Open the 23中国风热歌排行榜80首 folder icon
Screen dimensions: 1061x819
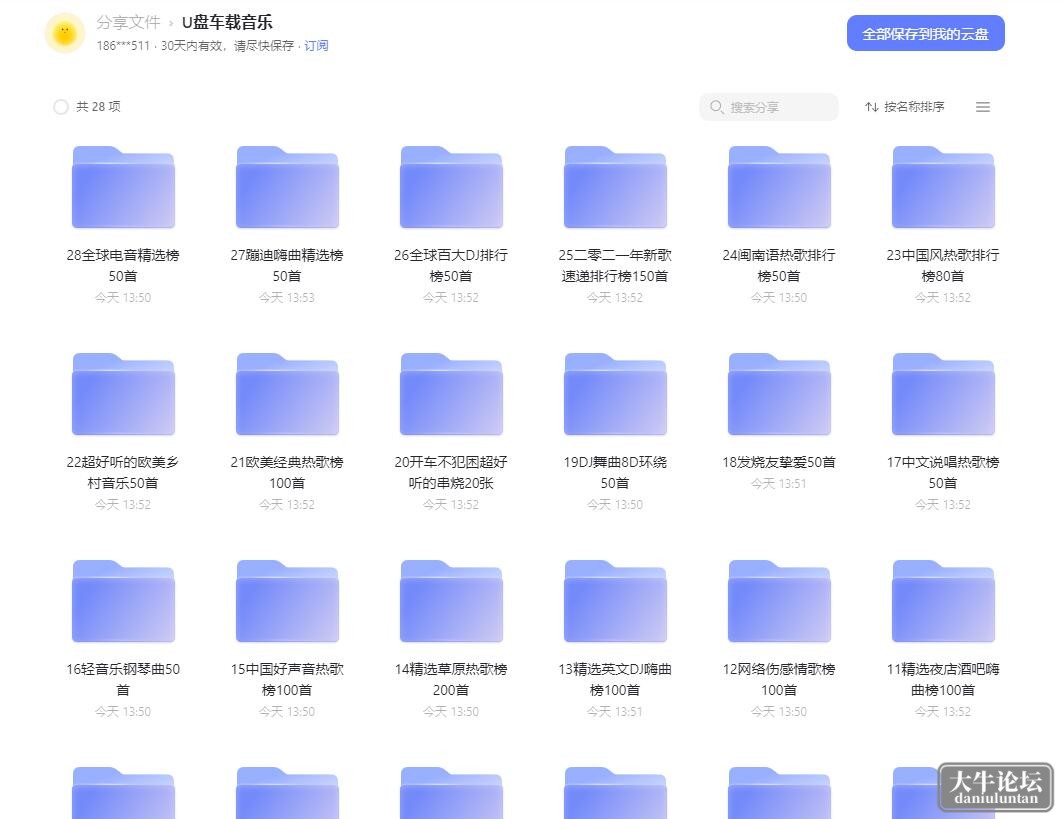(x=943, y=187)
